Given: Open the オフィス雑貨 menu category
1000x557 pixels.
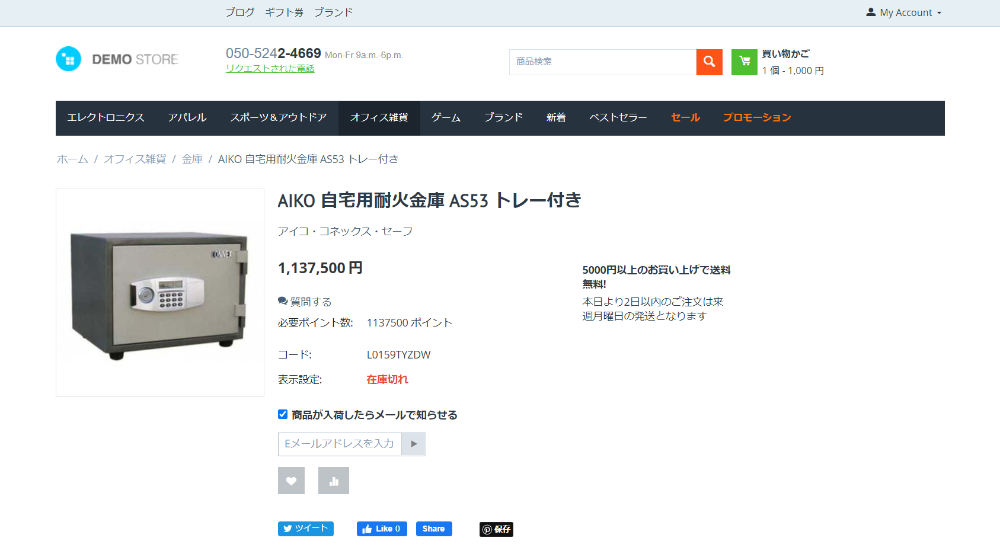Looking at the screenshot, I should [x=379, y=118].
